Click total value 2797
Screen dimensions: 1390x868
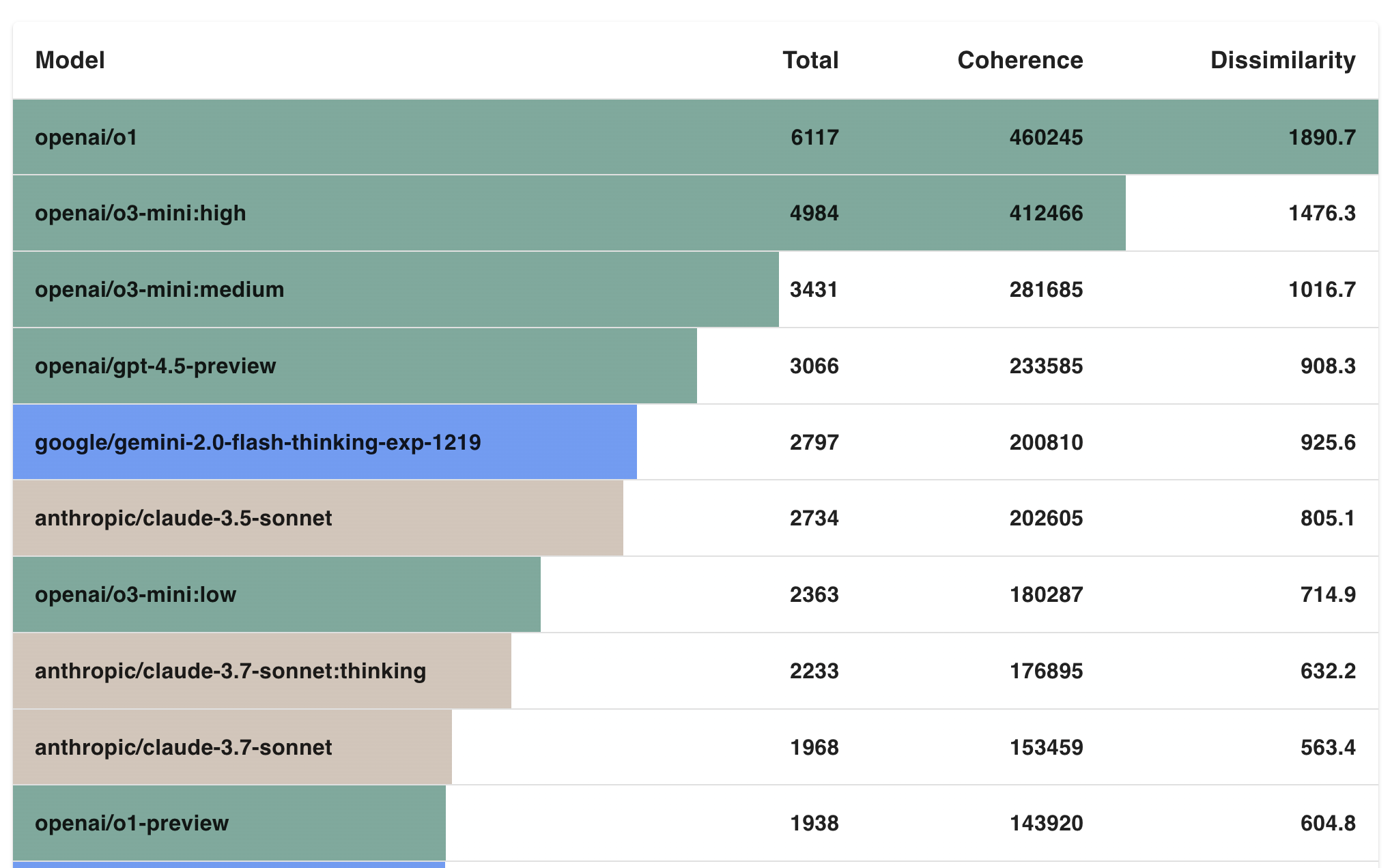[x=814, y=442]
